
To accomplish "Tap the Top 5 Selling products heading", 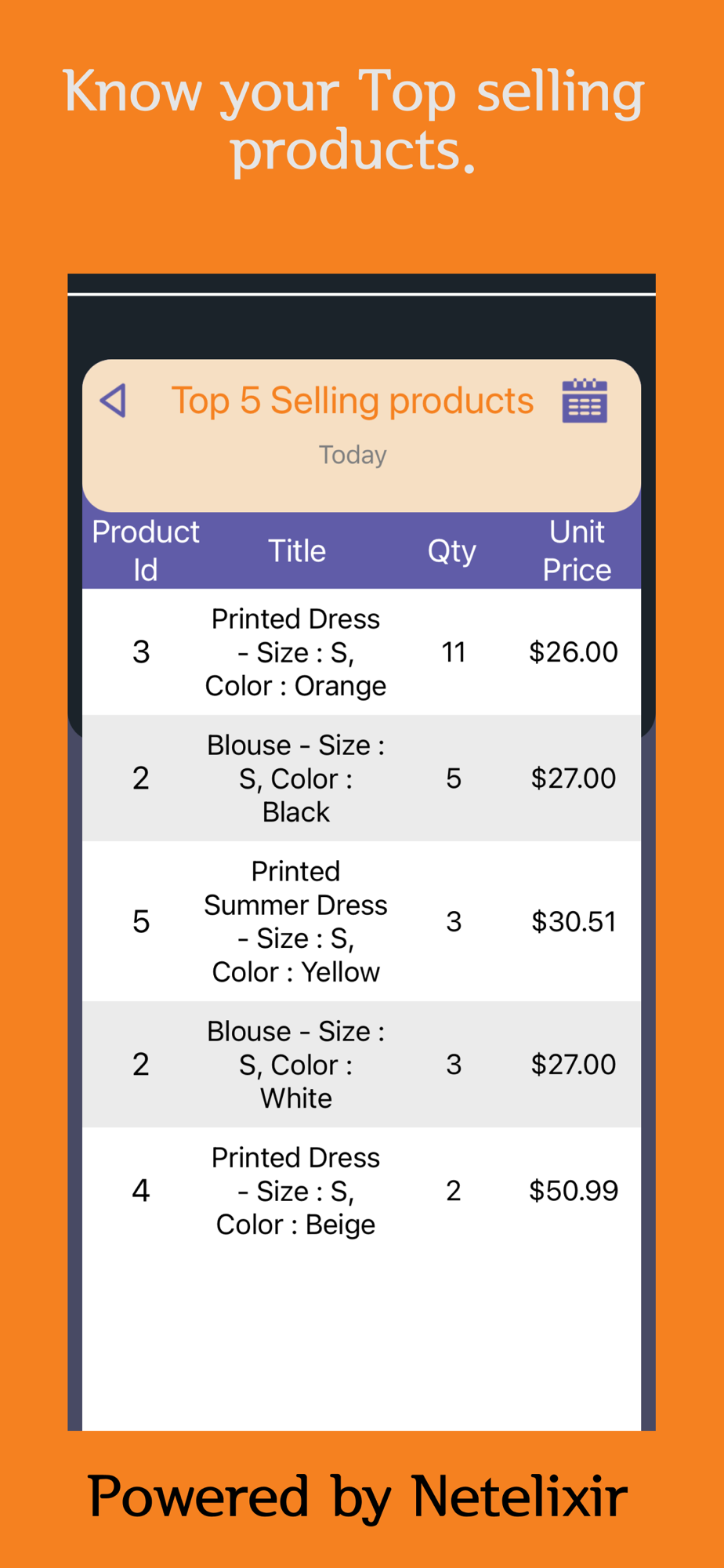I will [x=353, y=401].
